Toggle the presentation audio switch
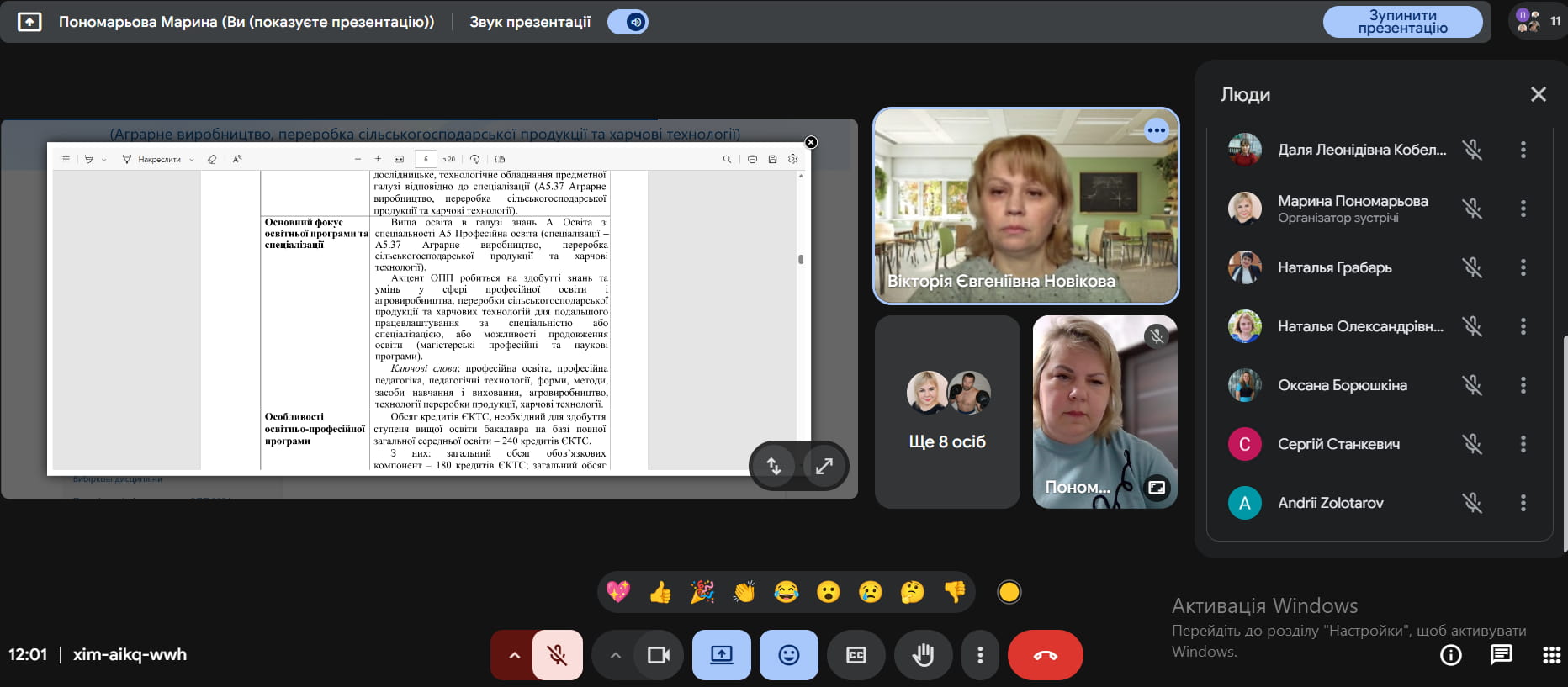Screen dimensions: 1568x687 tap(628, 22)
